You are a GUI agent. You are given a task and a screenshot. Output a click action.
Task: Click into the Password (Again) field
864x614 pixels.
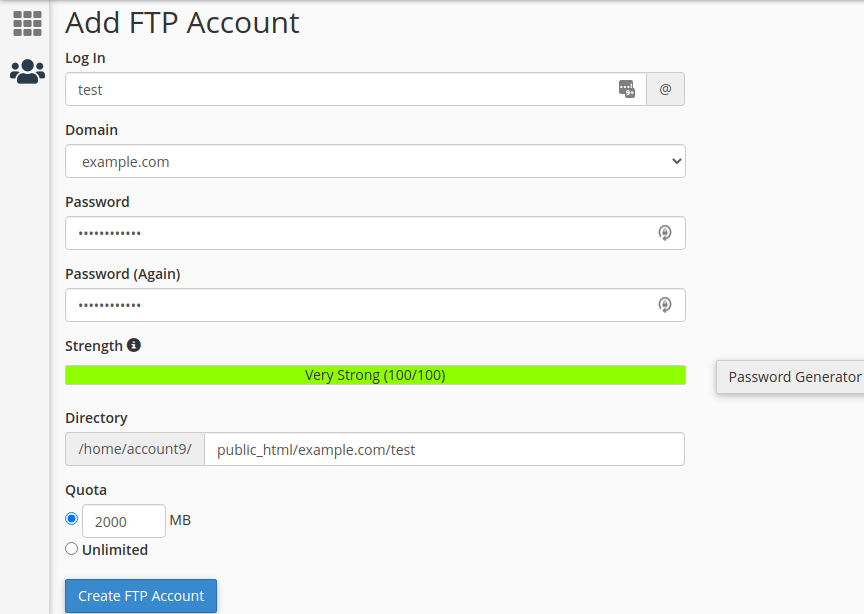[375, 305]
